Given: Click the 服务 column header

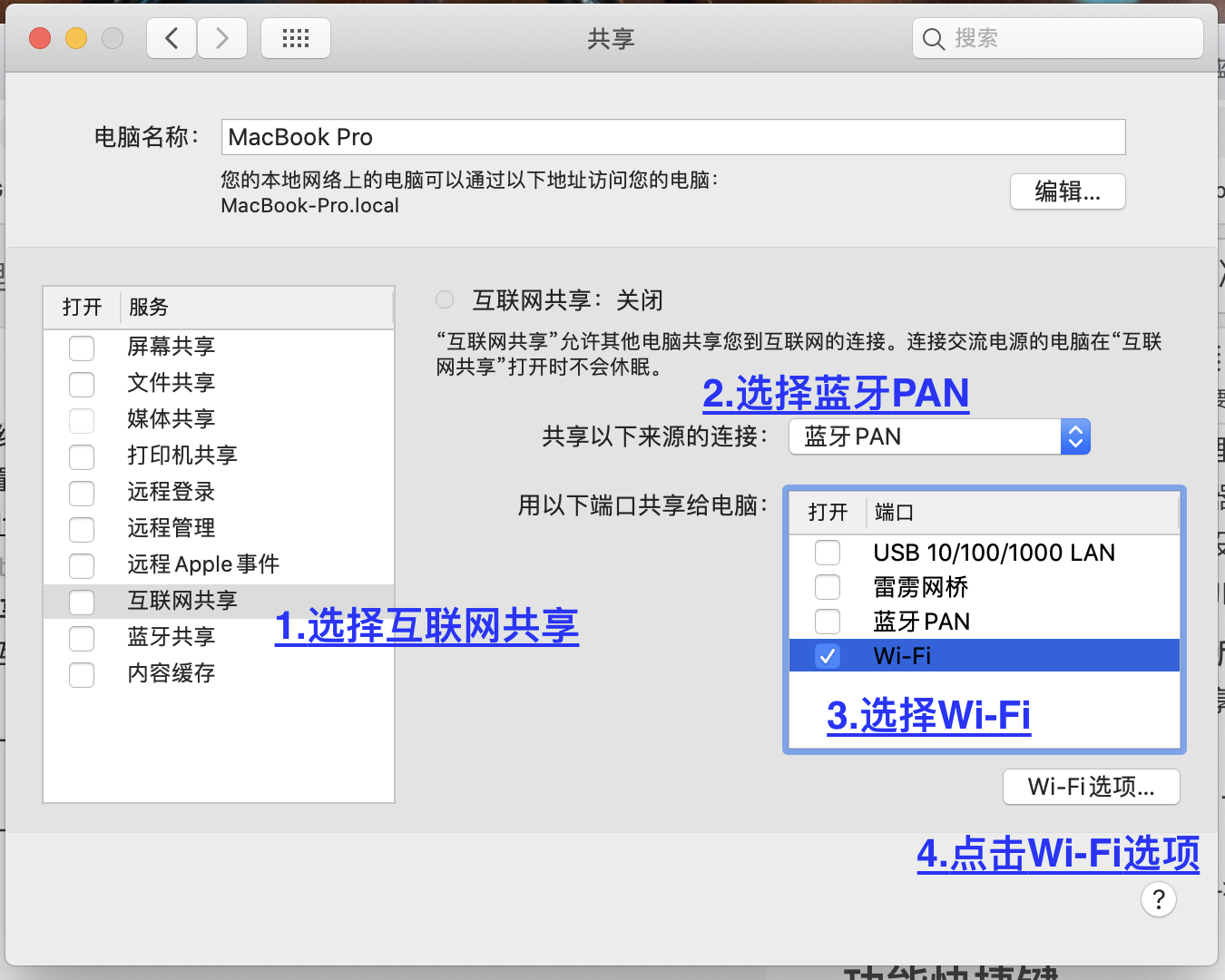Looking at the screenshot, I should pyautogui.click(x=257, y=308).
